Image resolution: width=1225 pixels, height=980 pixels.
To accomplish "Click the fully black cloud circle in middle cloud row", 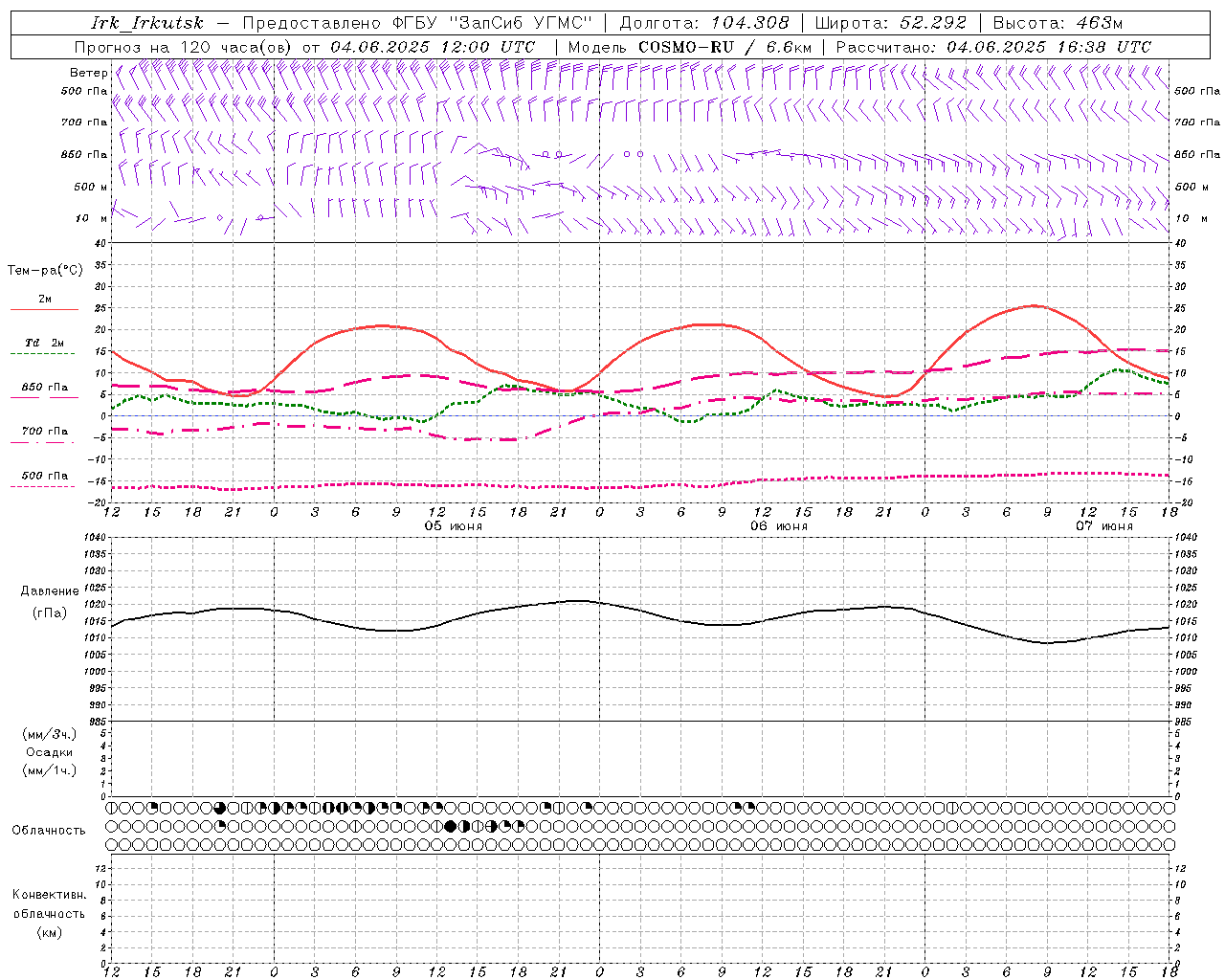I will point(452,826).
